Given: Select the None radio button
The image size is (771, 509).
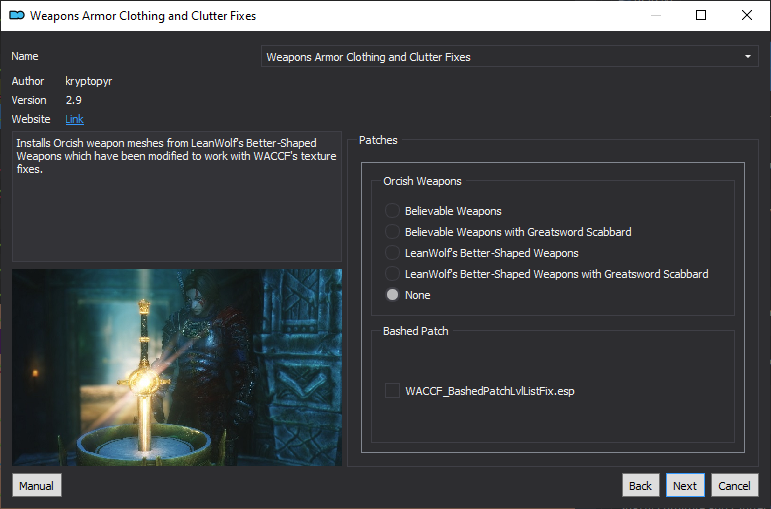Looking at the screenshot, I should point(392,295).
